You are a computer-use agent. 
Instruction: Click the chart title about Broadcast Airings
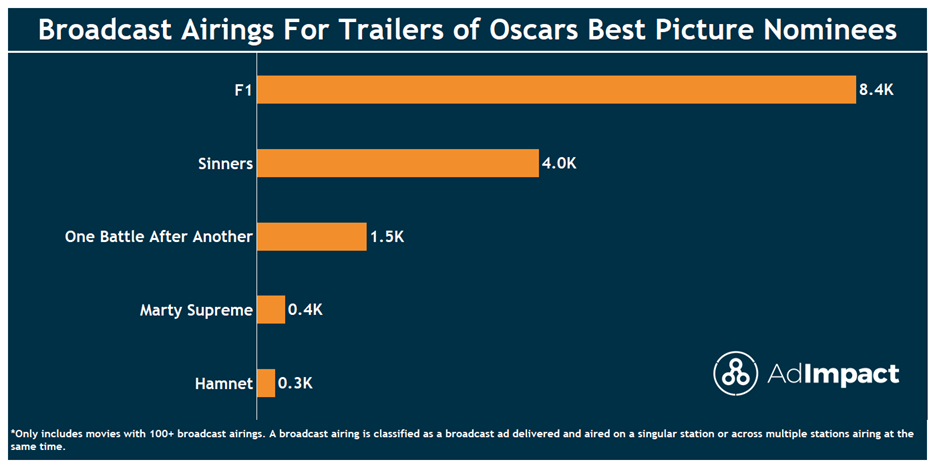click(x=467, y=30)
